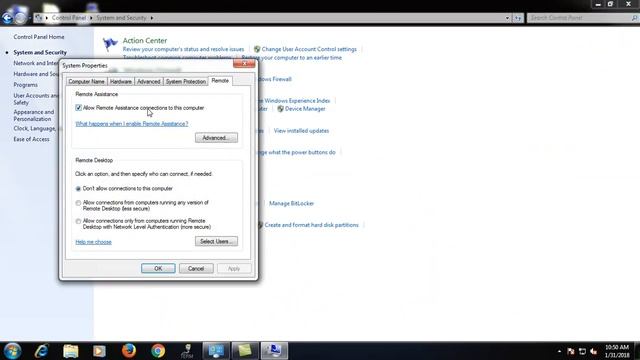Show hidden system tray icons
Viewport: 640px width, 360px height.
click(x=559, y=351)
